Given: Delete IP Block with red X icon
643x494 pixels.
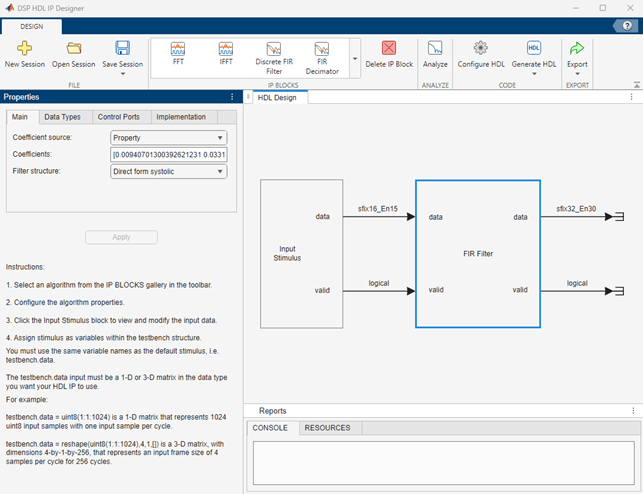Looking at the screenshot, I should tap(389, 48).
